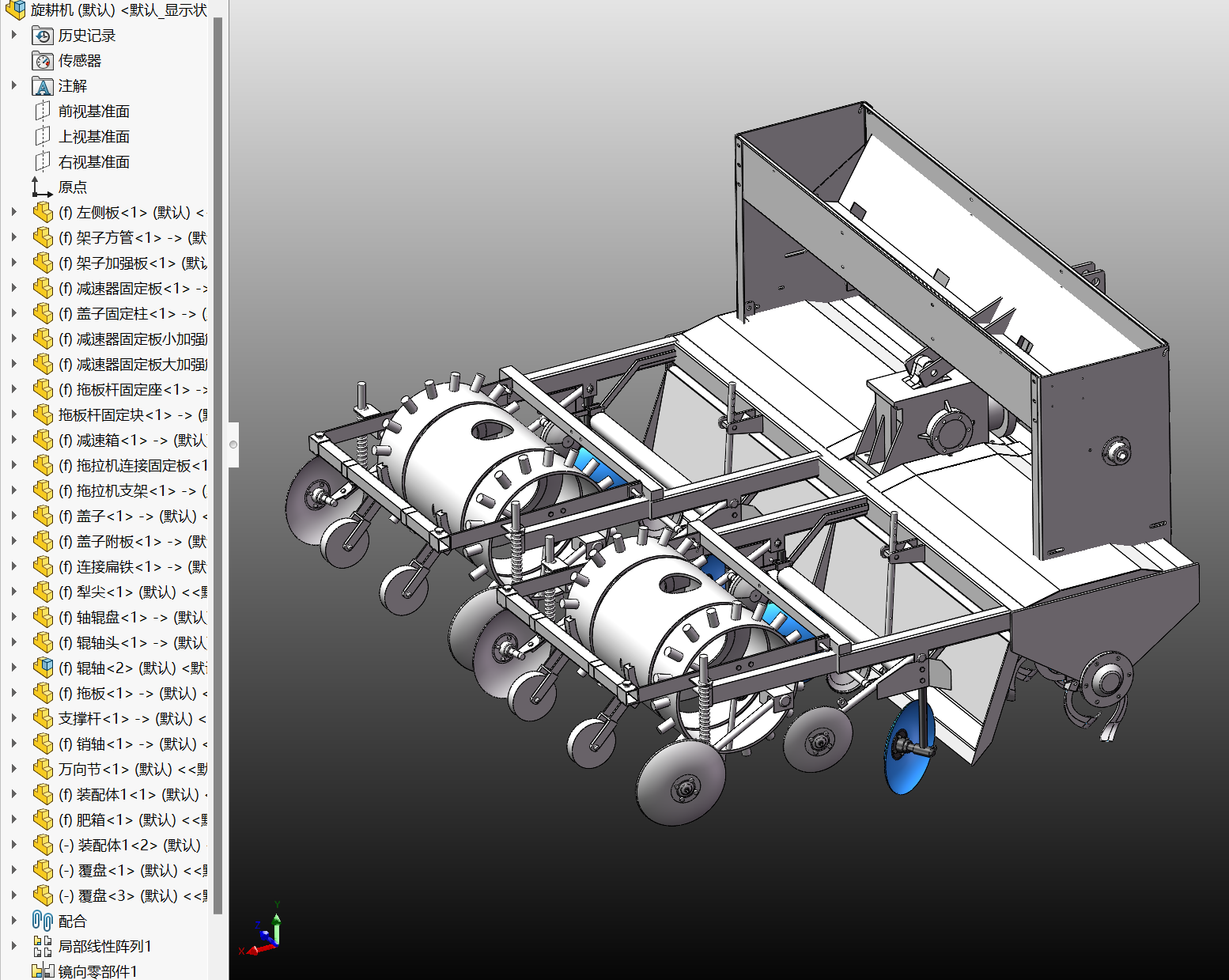Expand the 肥箱<1> component node
The width and height of the screenshot is (1229, 980).
tap(13, 819)
